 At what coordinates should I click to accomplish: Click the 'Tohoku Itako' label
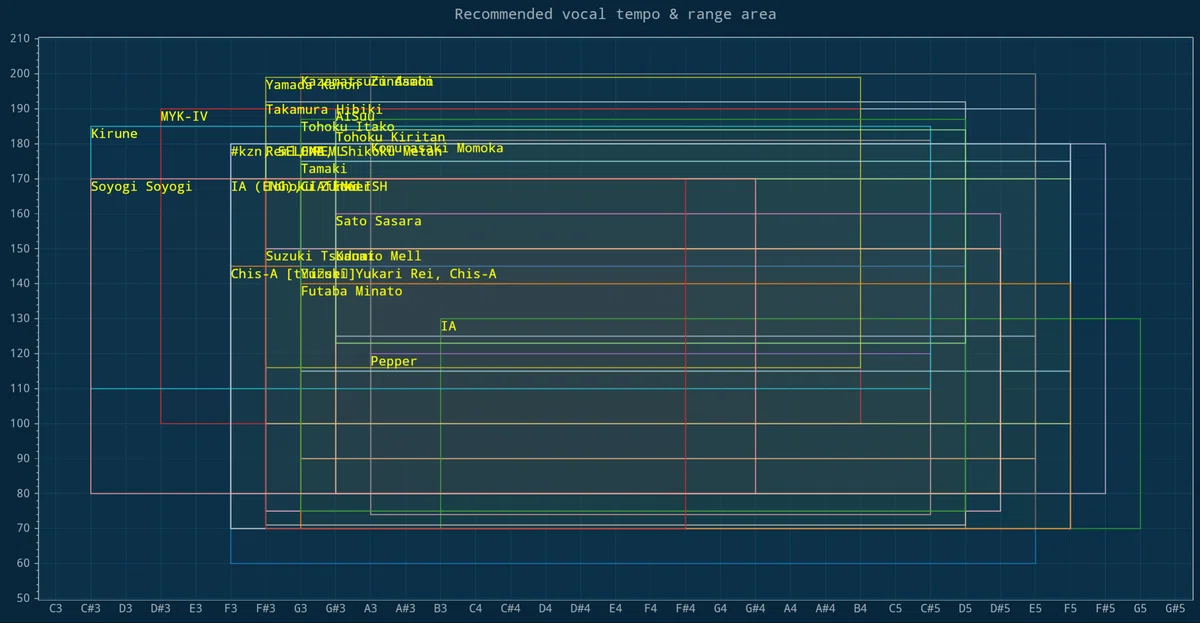click(348, 127)
